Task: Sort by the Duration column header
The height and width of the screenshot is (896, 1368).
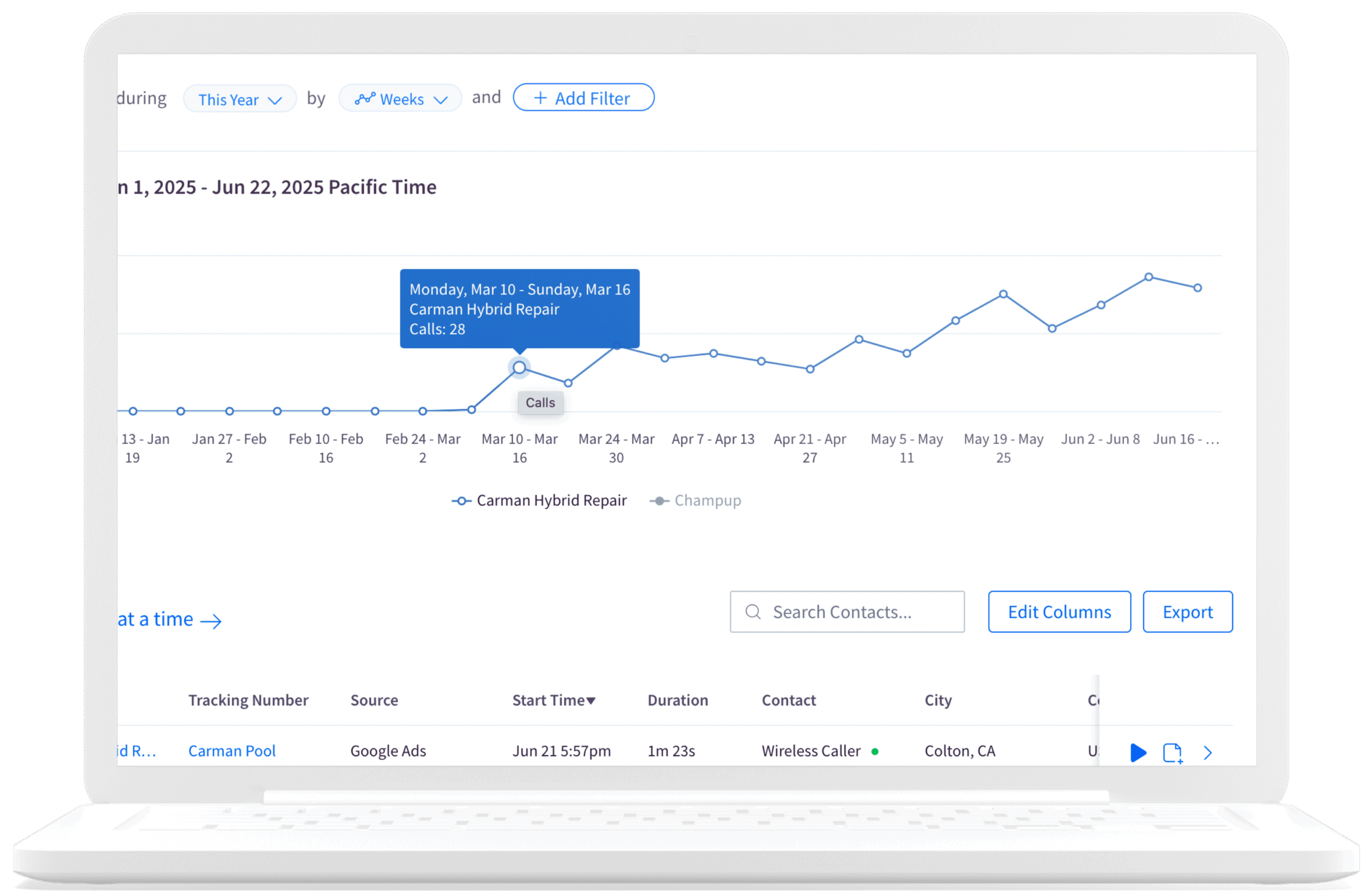Action: [x=678, y=700]
